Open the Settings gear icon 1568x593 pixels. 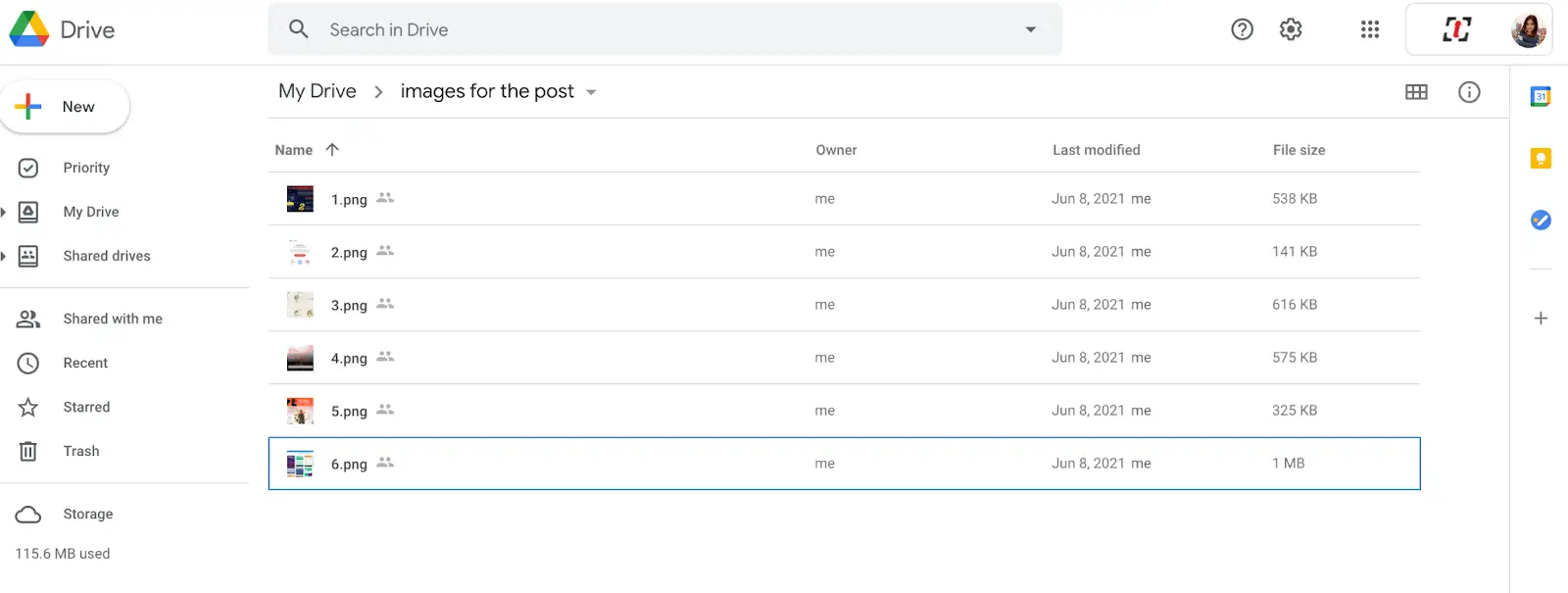(x=1291, y=29)
